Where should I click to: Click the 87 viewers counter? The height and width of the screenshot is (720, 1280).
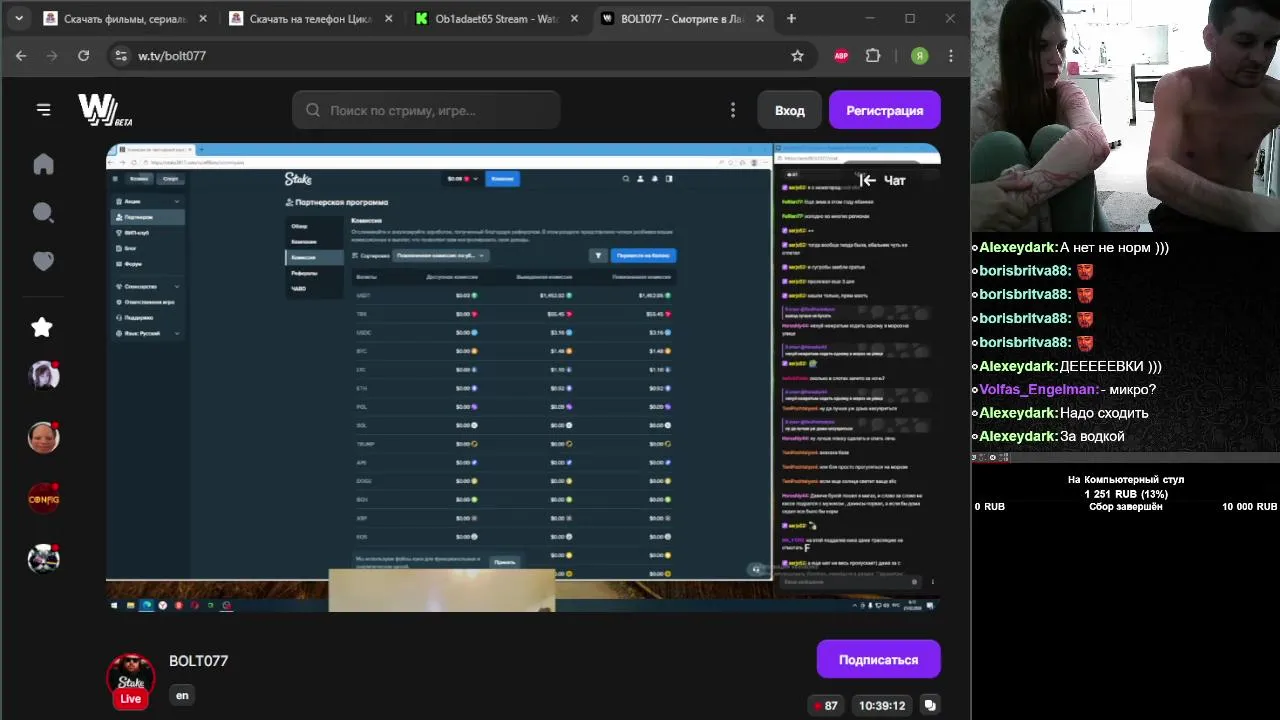point(825,705)
